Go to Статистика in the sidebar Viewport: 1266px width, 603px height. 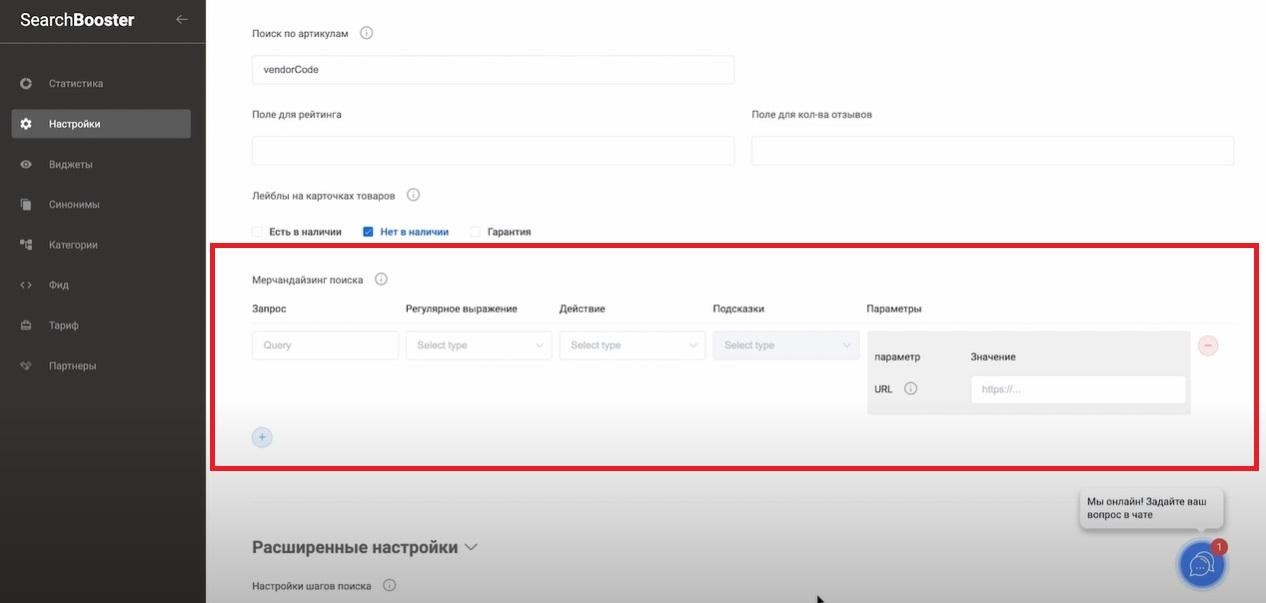[x=76, y=83]
